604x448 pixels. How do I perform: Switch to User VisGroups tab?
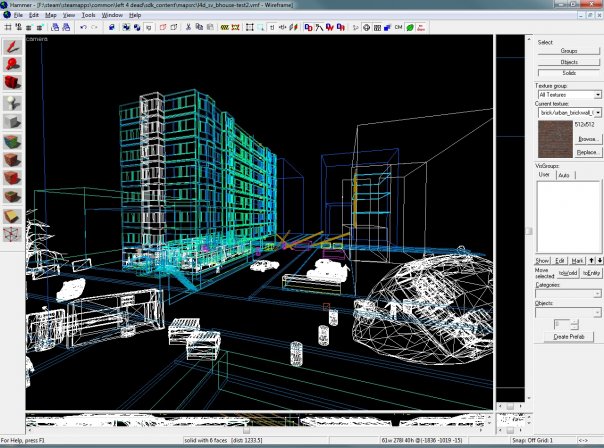pyautogui.click(x=544, y=175)
